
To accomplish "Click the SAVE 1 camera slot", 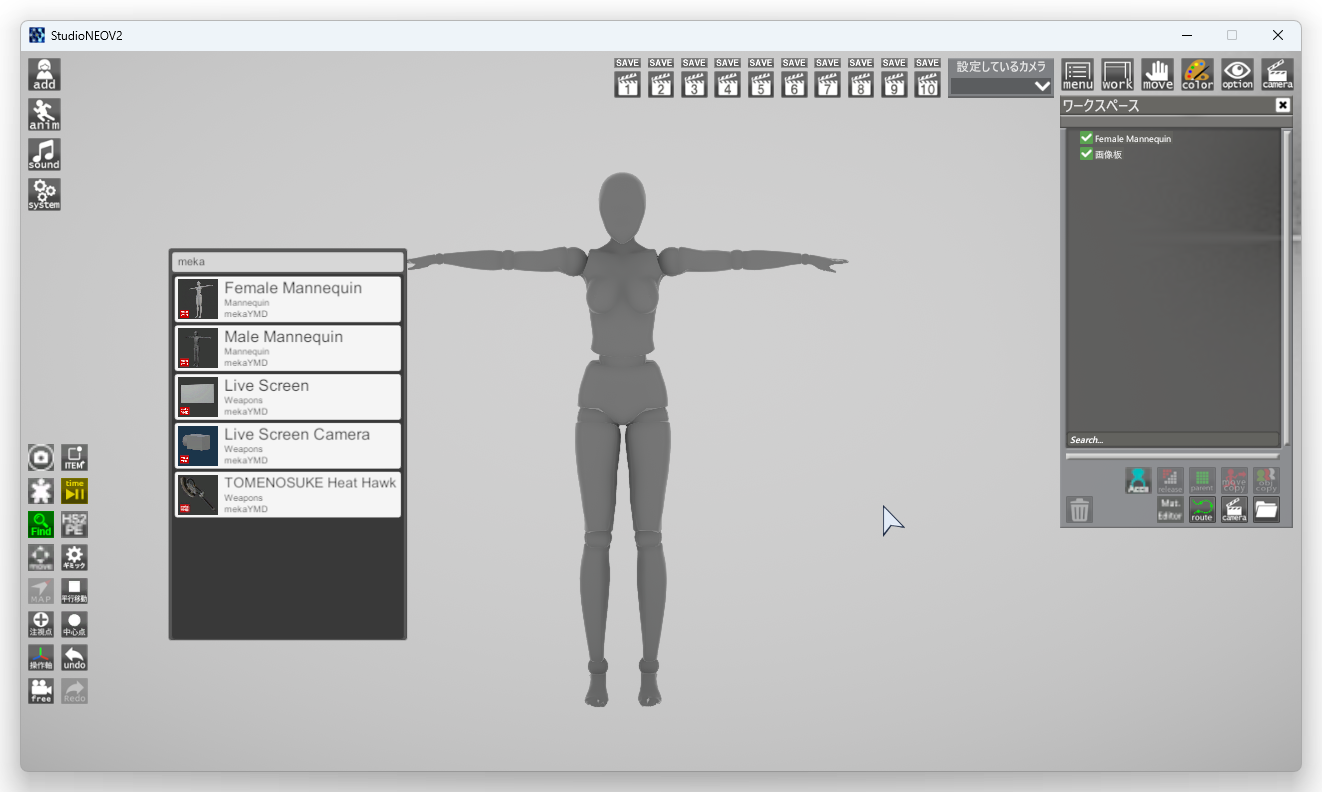I will click(627, 78).
